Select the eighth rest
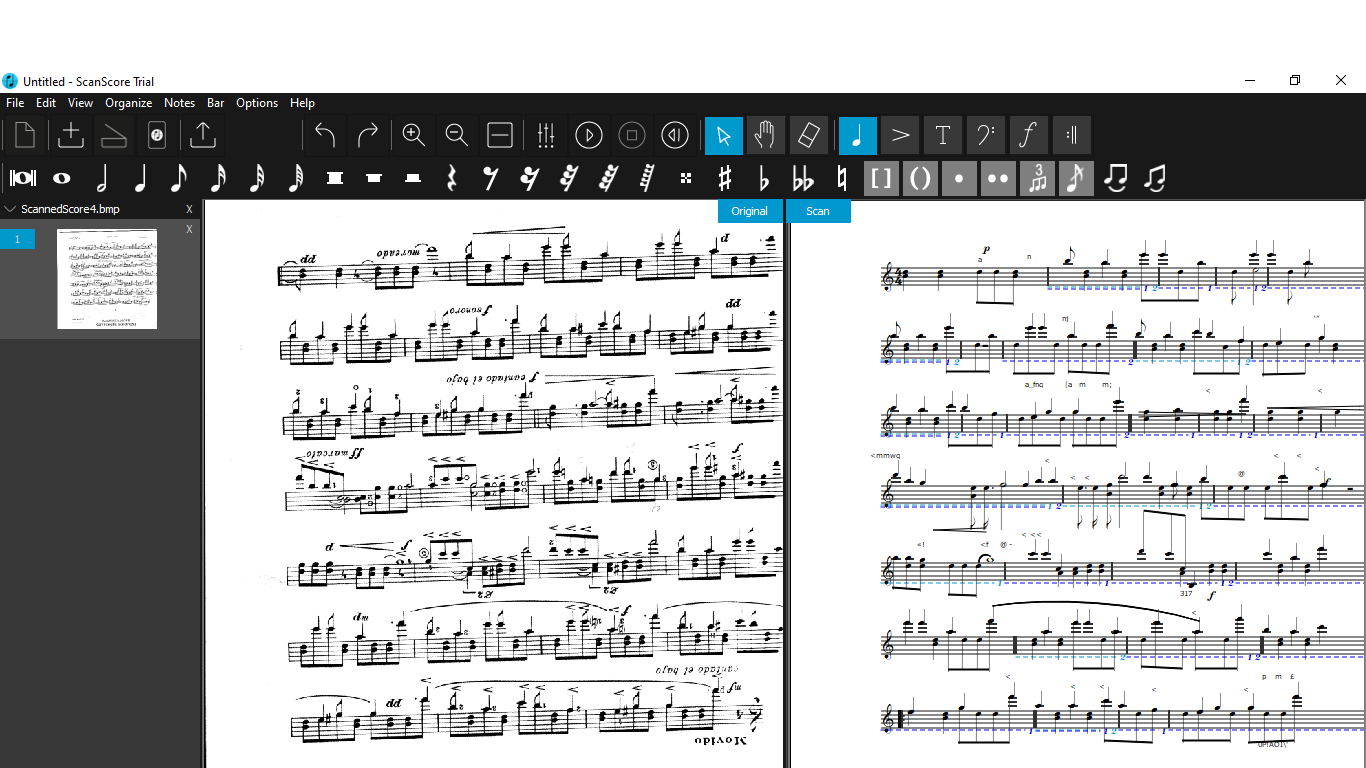1366x768 pixels. pos(491,178)
